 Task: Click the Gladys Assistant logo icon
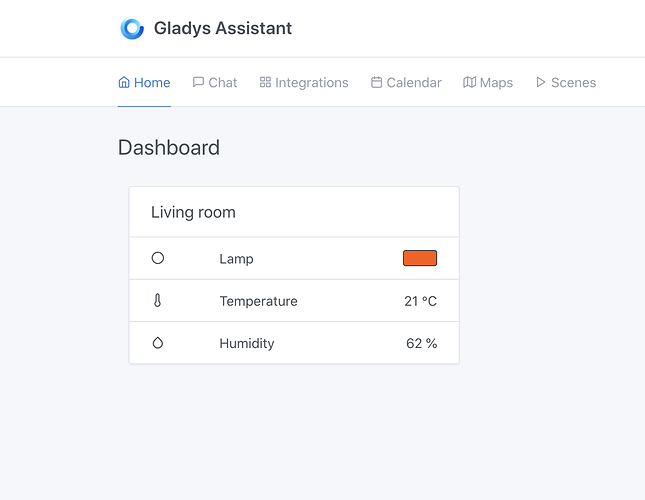tap(132, 29)
